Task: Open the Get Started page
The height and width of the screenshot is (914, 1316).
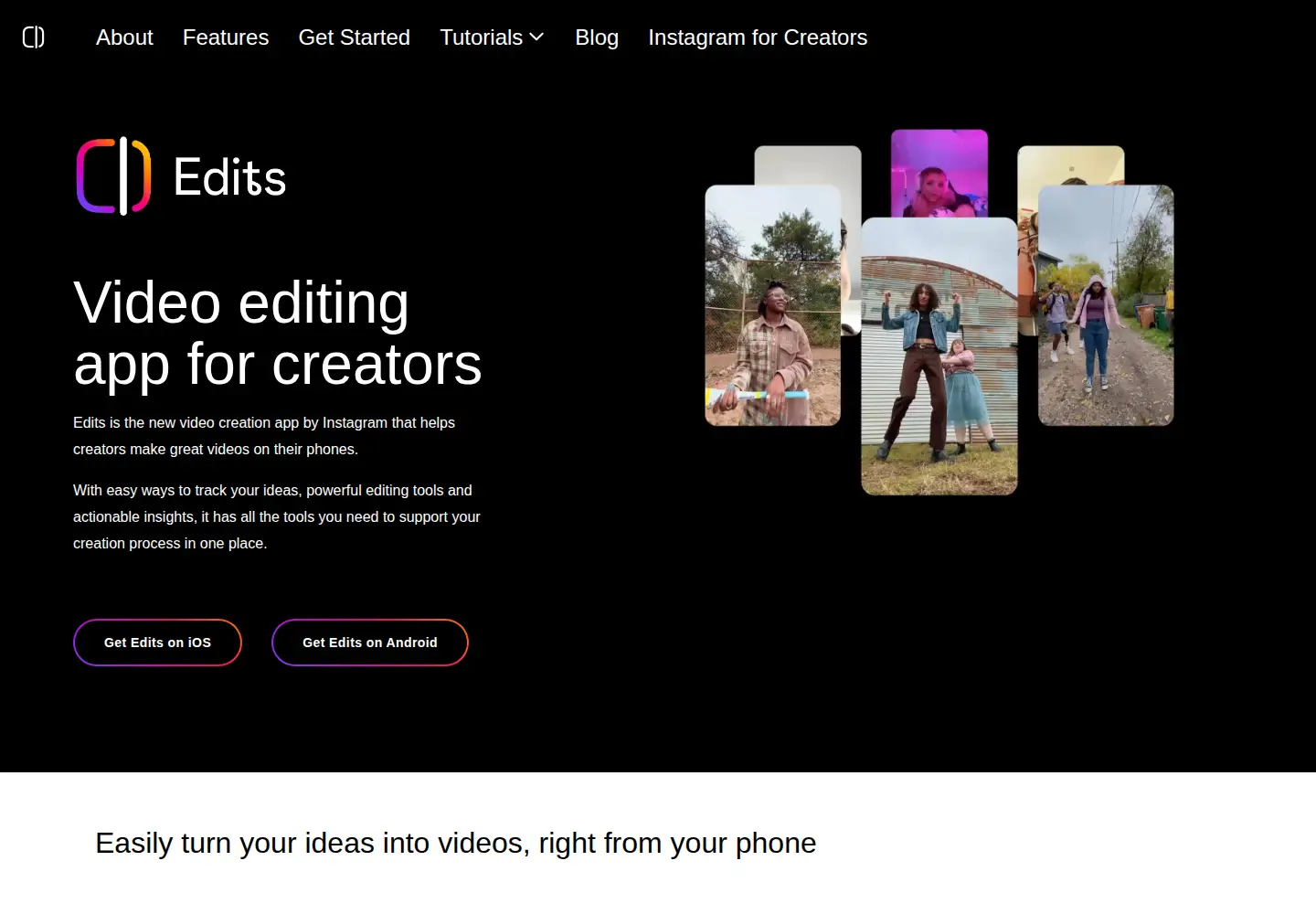Action: pyautogui.click(x=355, y=37)
